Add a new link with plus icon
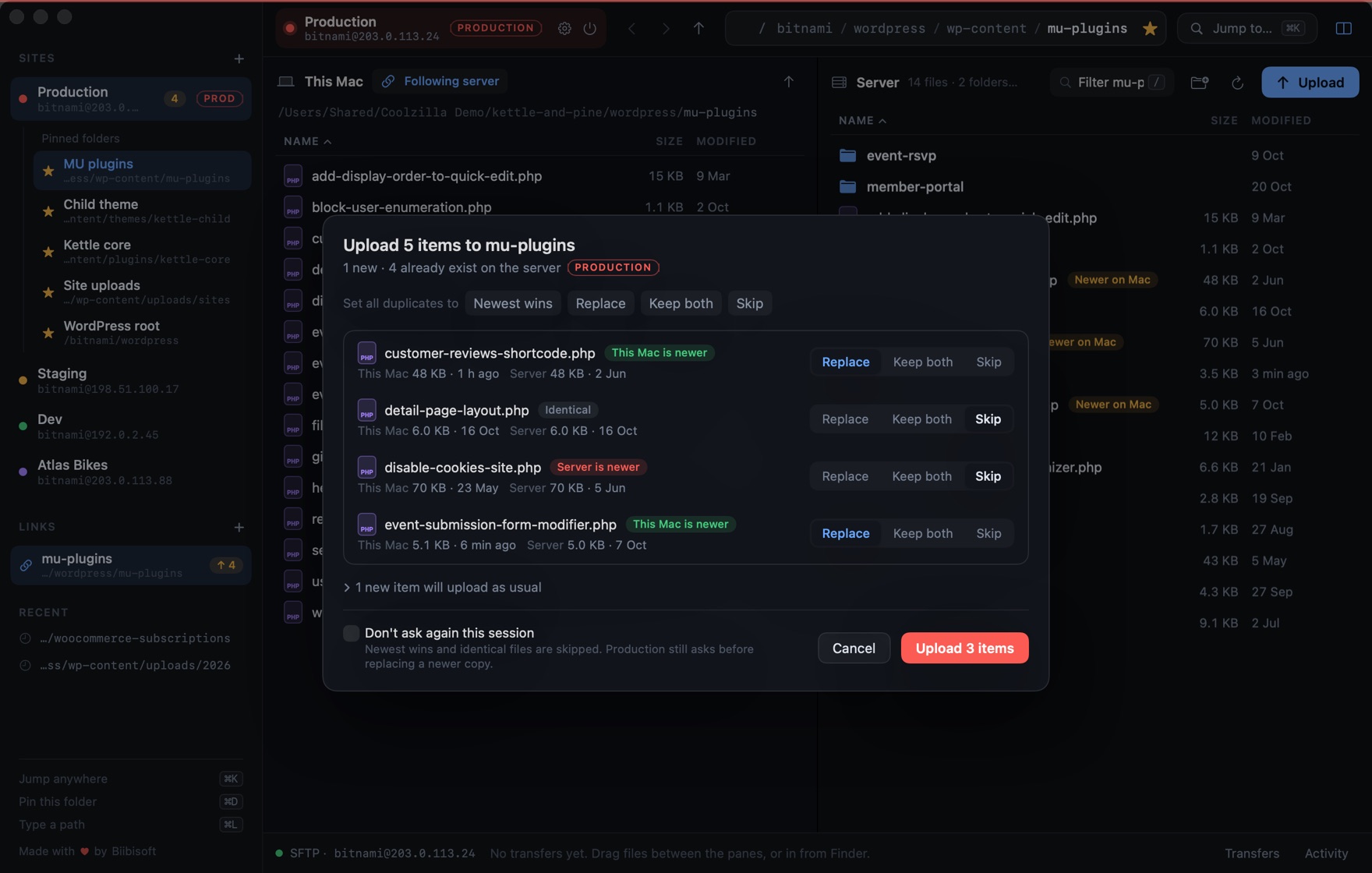Screen dimensions: 1372x873 (x=239, y=527)
